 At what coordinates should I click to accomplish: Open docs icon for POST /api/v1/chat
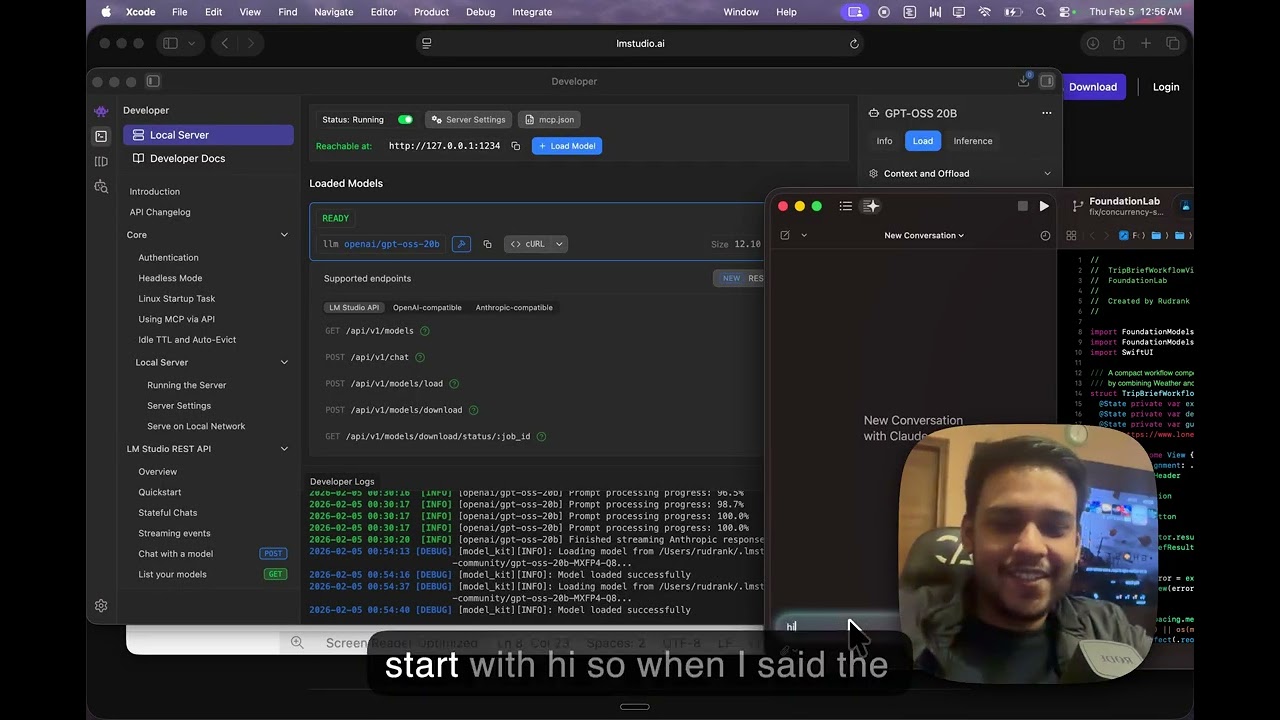pos(419,357)
